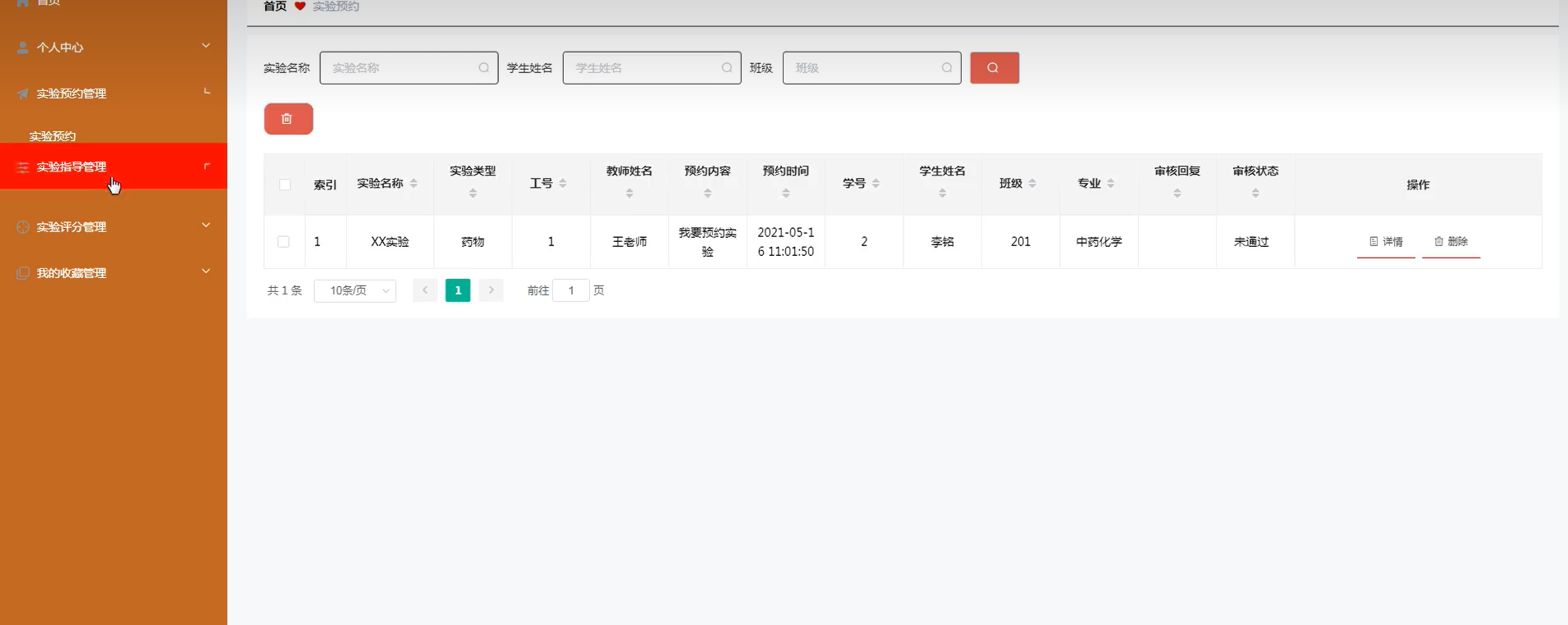
Task: Expand the 实验评分管理 chevron
Action: (x=206, y=226)
